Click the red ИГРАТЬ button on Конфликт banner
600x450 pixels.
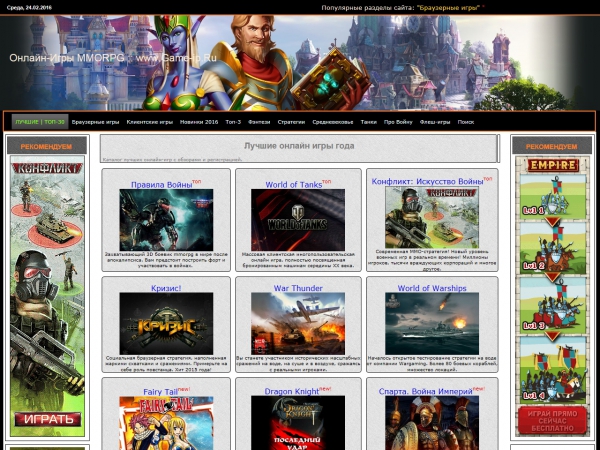click(x=48, y=419)
